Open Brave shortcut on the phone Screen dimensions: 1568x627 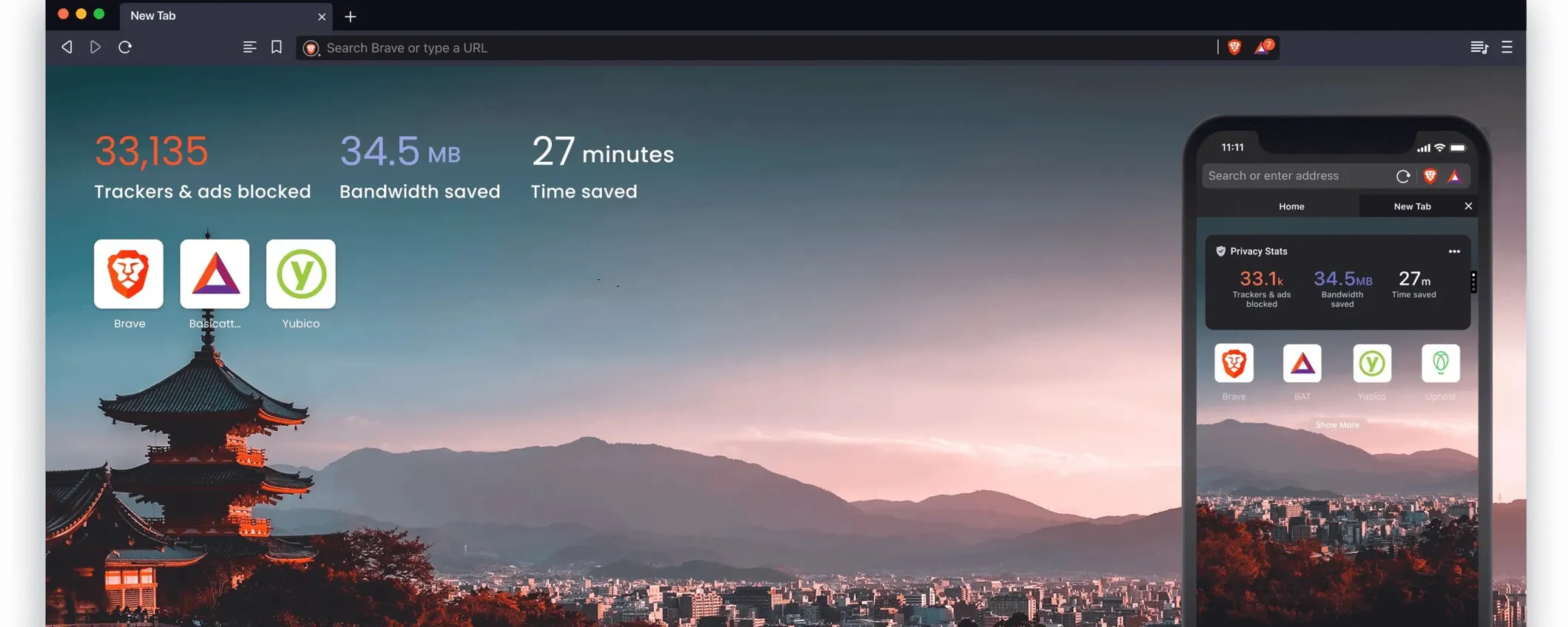pyautogui.click(x=1234, y=363)
